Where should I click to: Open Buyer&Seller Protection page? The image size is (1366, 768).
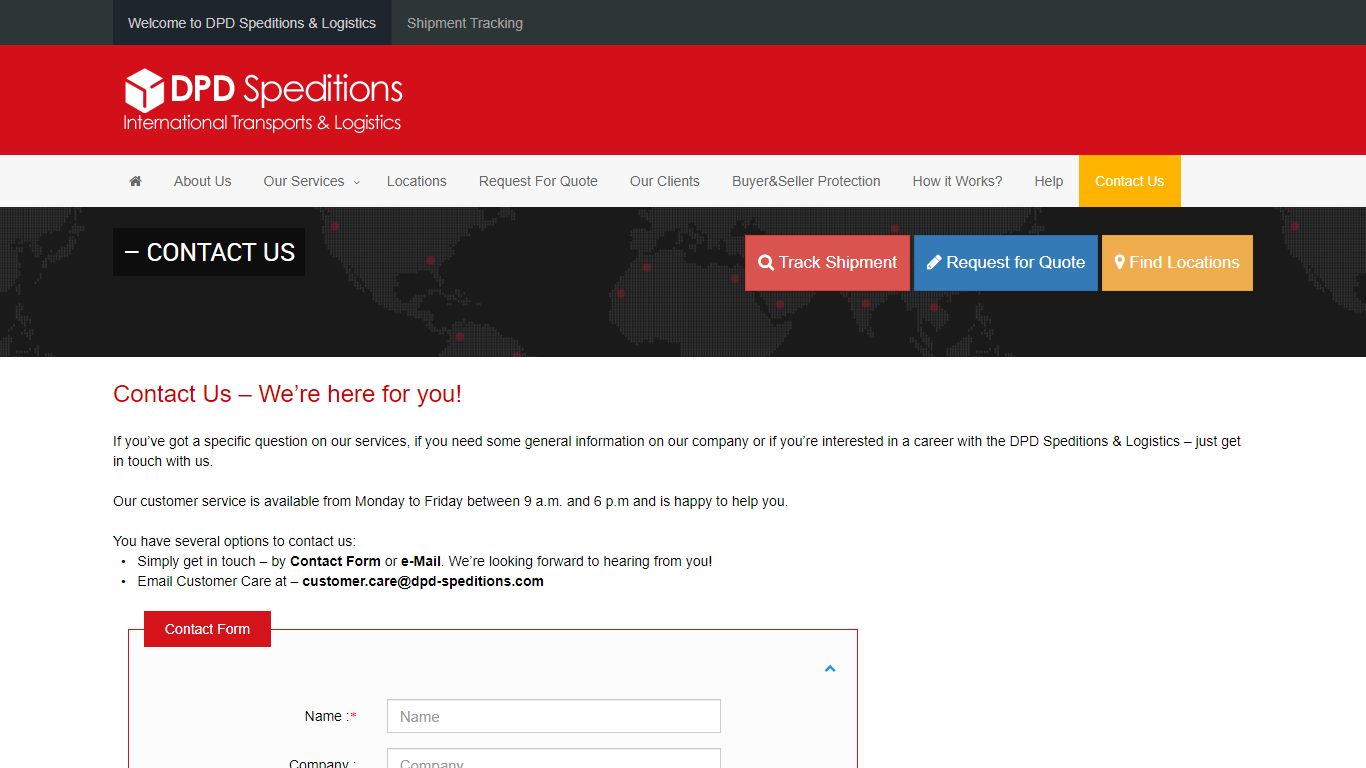point(806,181)
